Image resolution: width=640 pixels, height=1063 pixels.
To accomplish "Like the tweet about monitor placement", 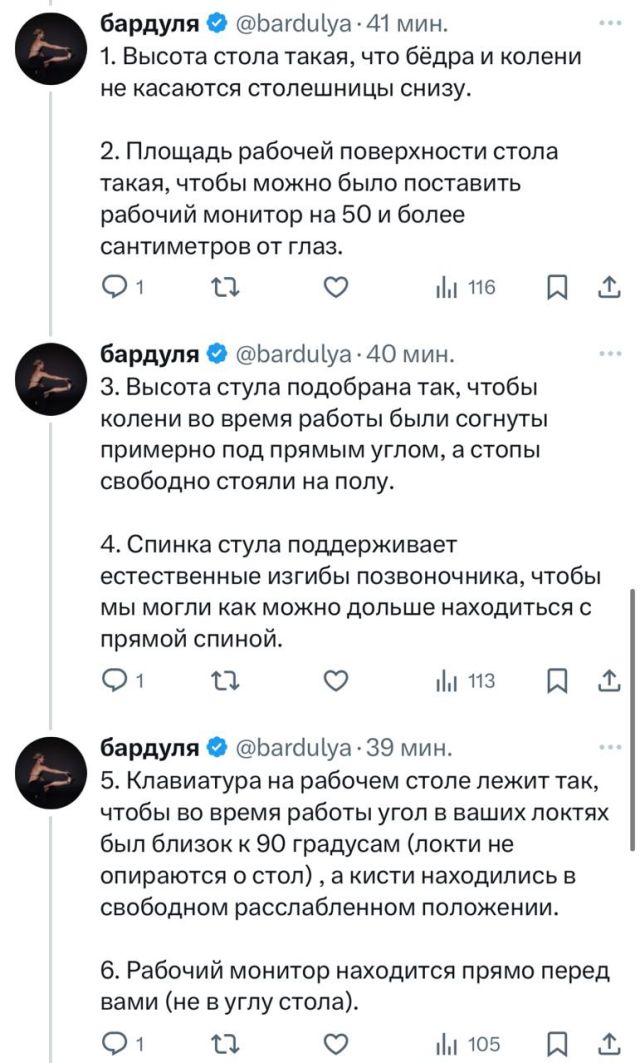I will click(x=337, y=1044).
